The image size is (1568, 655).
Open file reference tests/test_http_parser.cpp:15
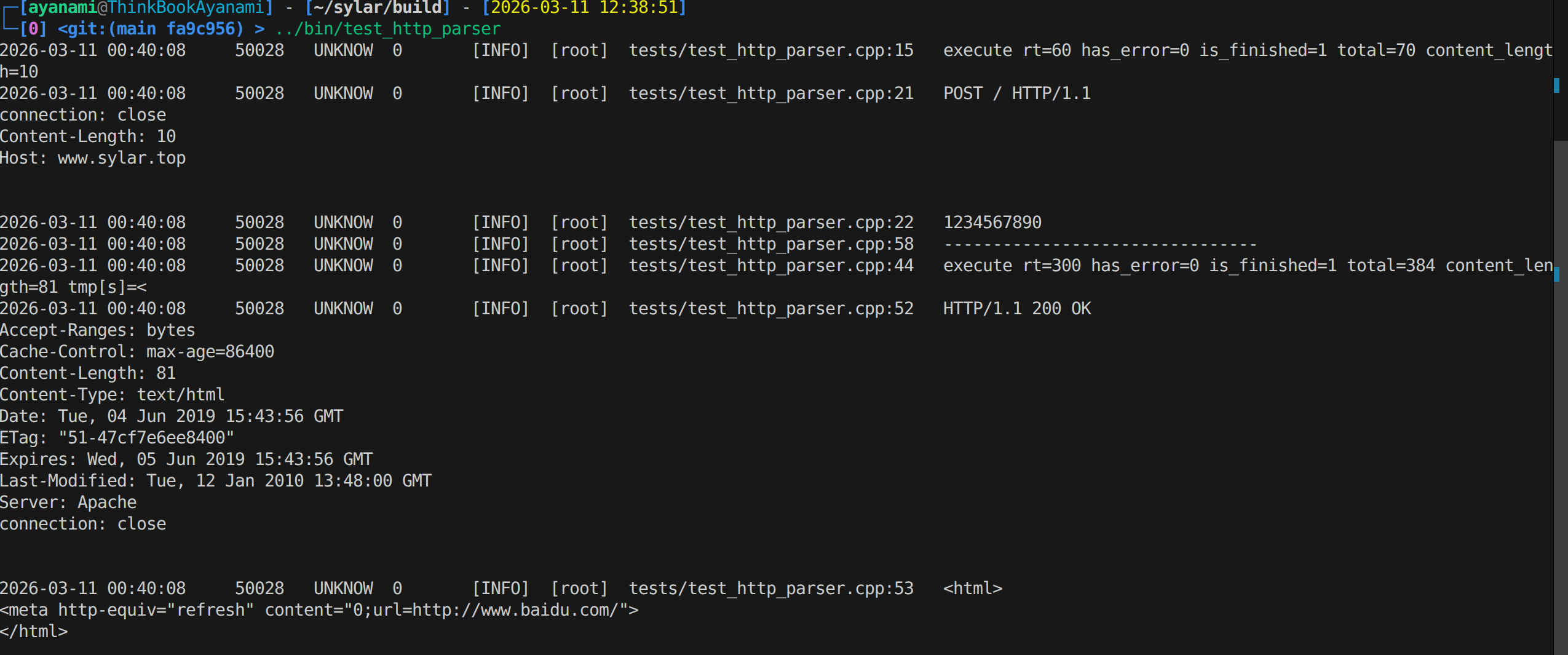pos(771,50)
